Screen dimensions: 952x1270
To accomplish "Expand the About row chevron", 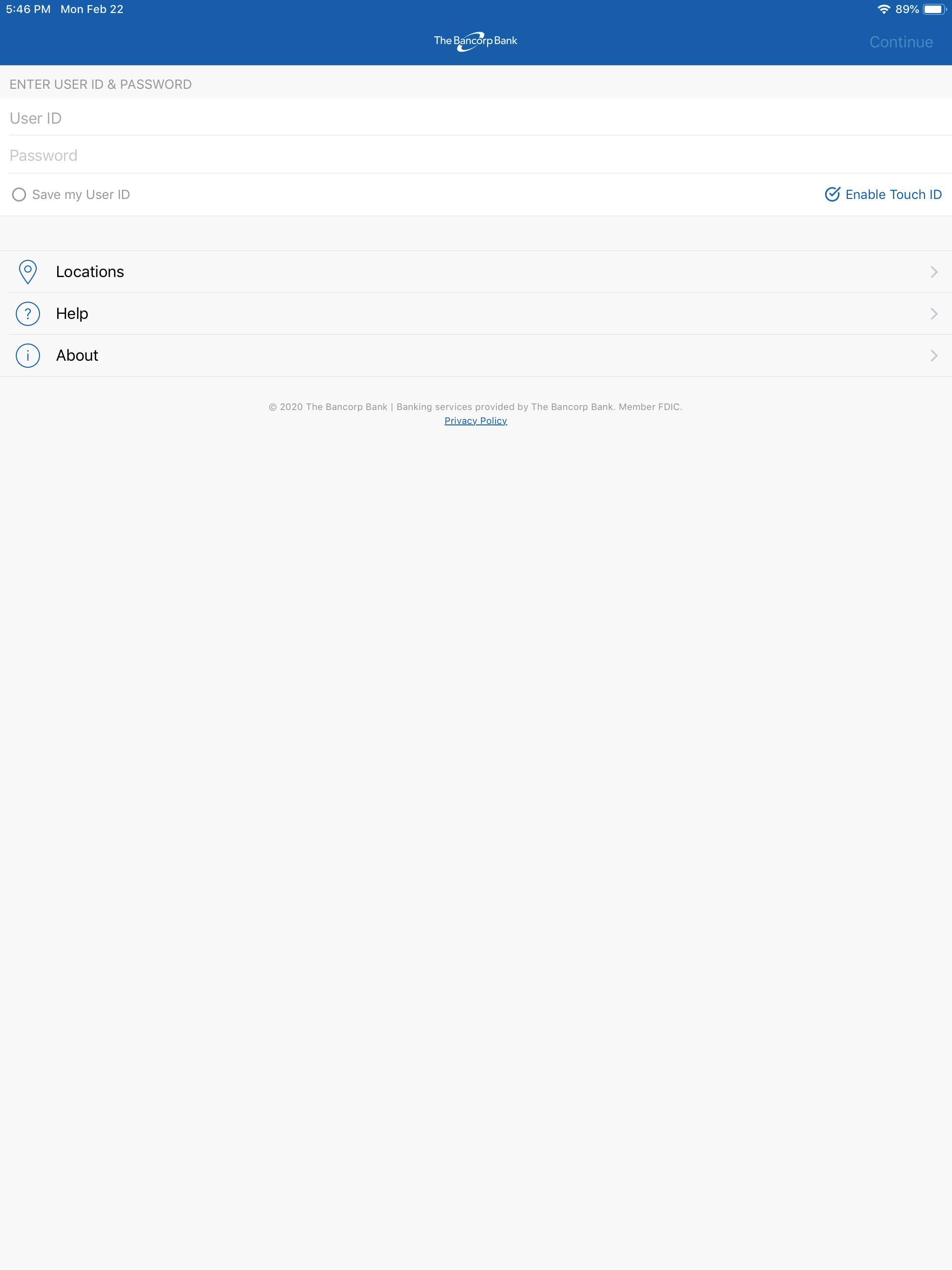I will pyautogui.click(x=933, y=355).
